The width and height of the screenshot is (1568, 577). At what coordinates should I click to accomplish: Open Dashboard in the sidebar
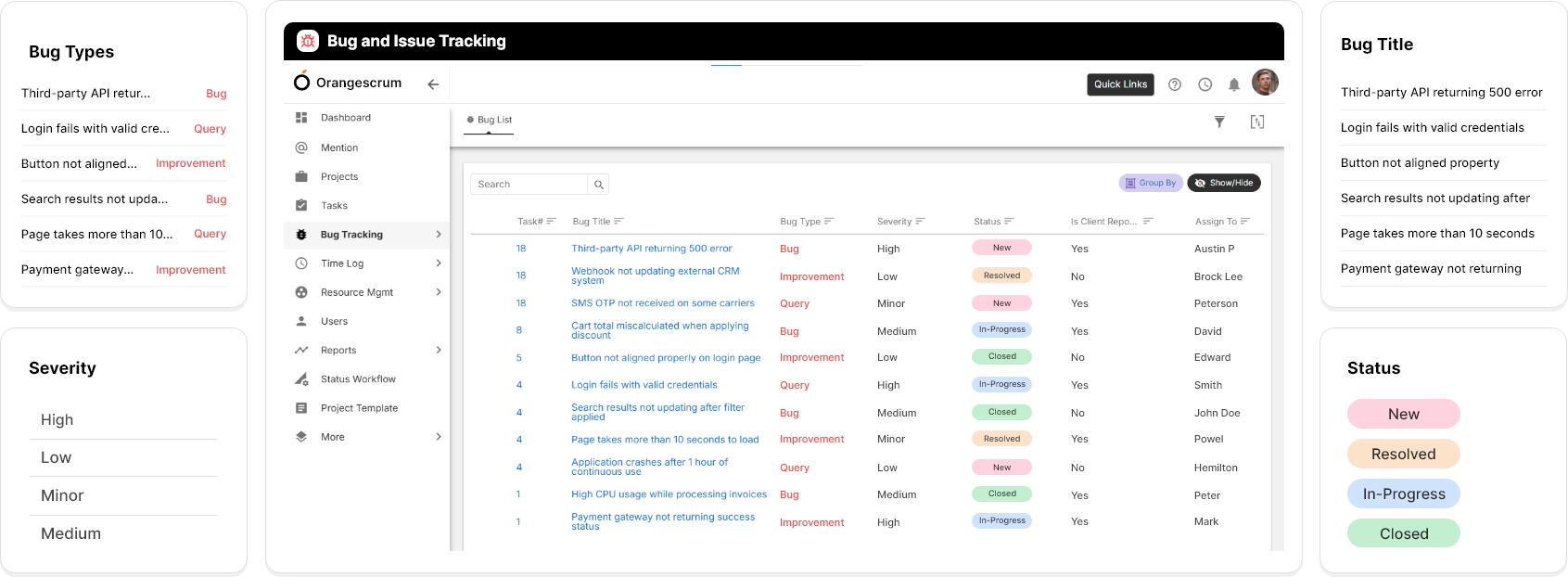(345, 118)
